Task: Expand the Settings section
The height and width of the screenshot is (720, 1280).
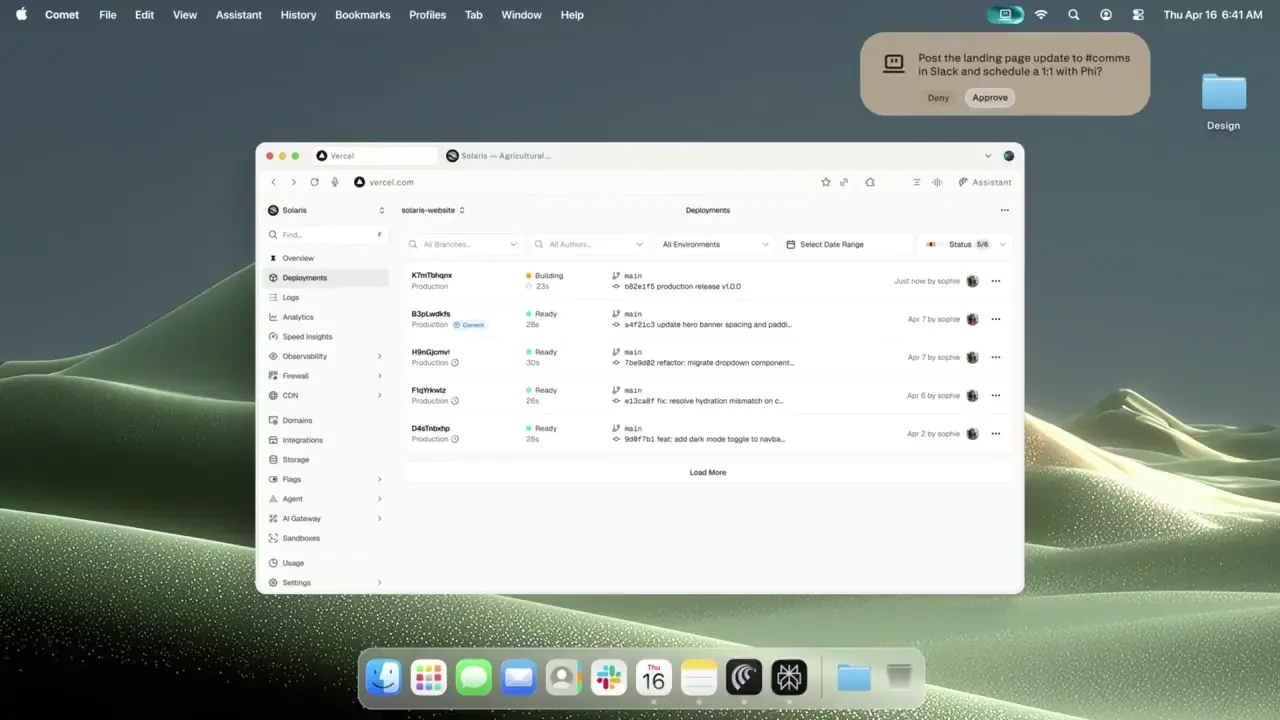Action: 326,582
